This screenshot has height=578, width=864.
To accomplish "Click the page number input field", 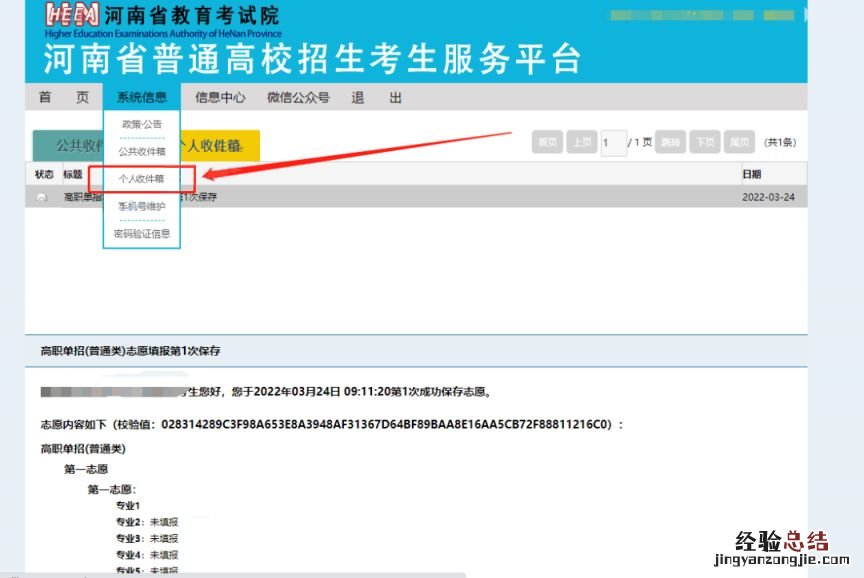I will [x=613, y=142].
